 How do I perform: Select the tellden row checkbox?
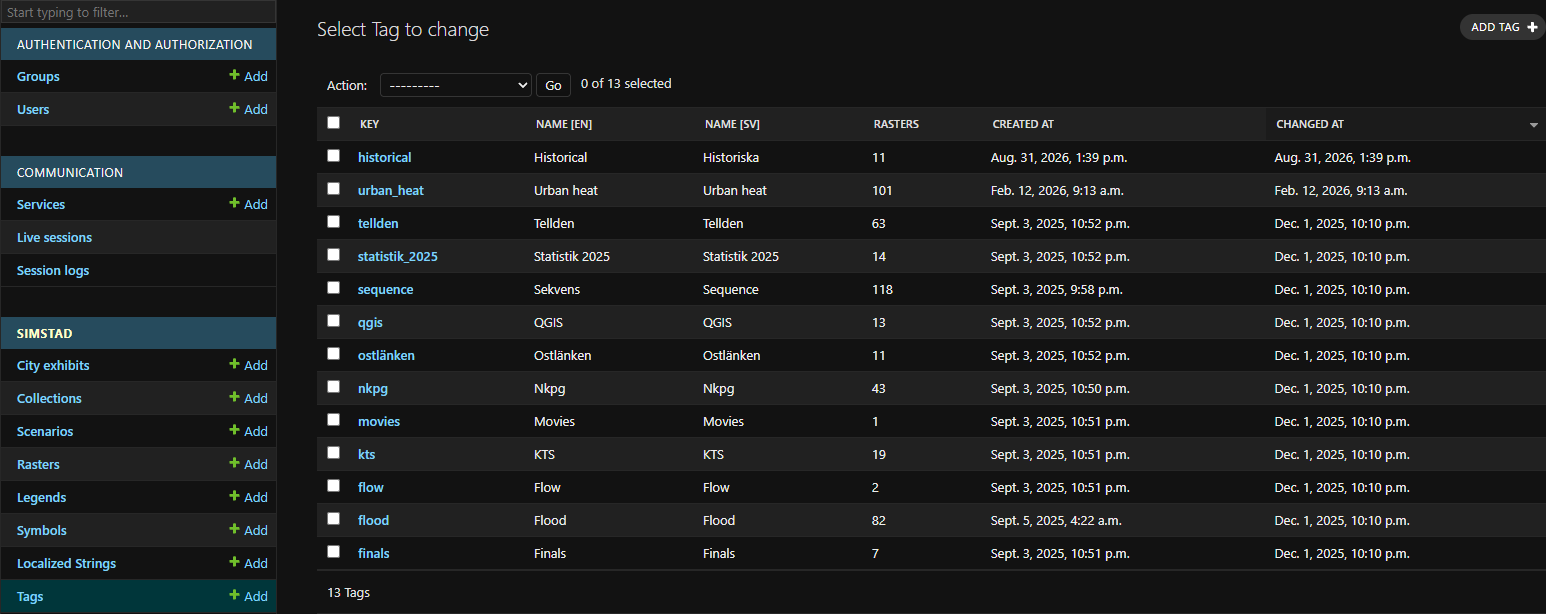tap(334, 222)
